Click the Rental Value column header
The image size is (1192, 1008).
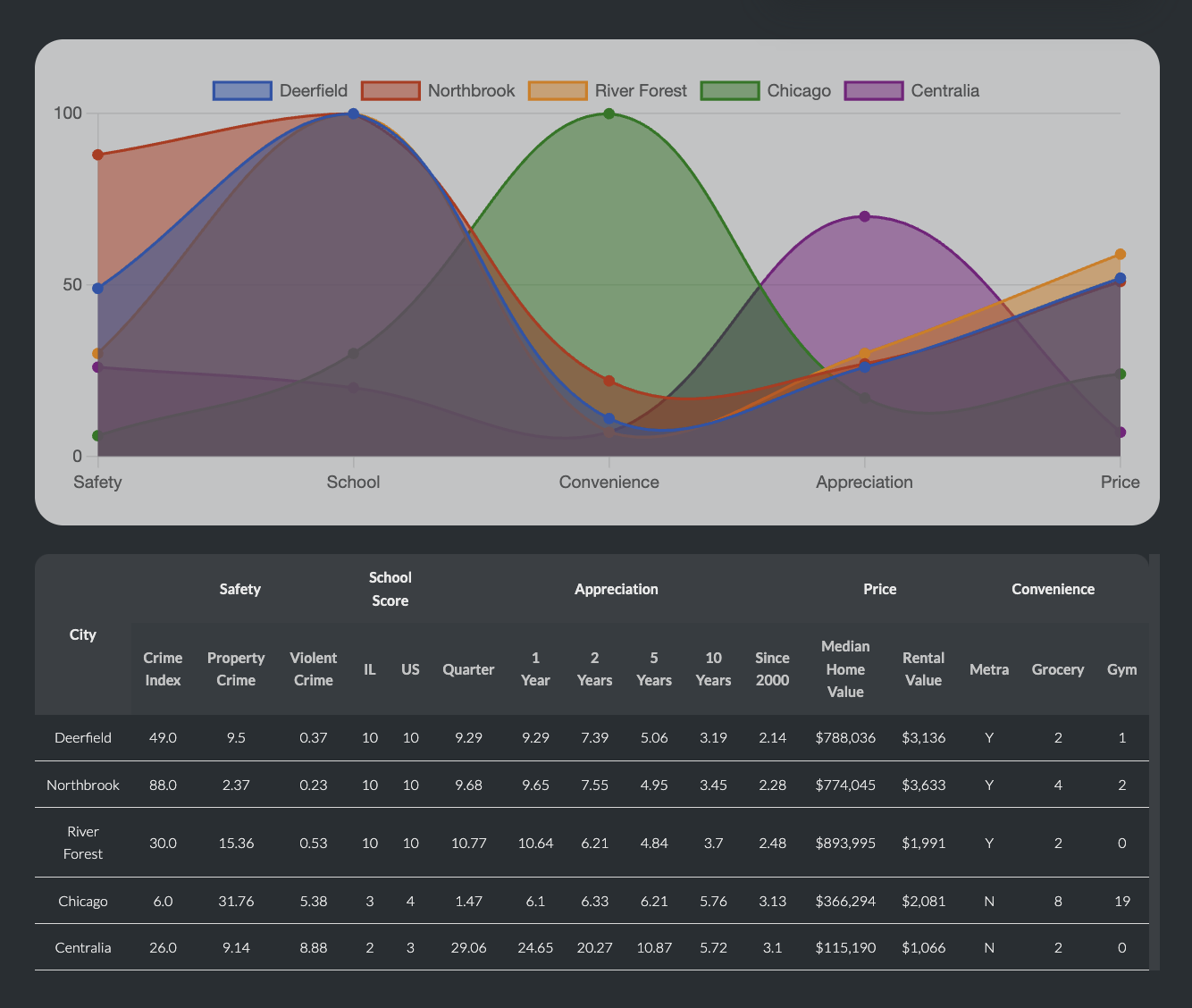(x=923, y=669)
